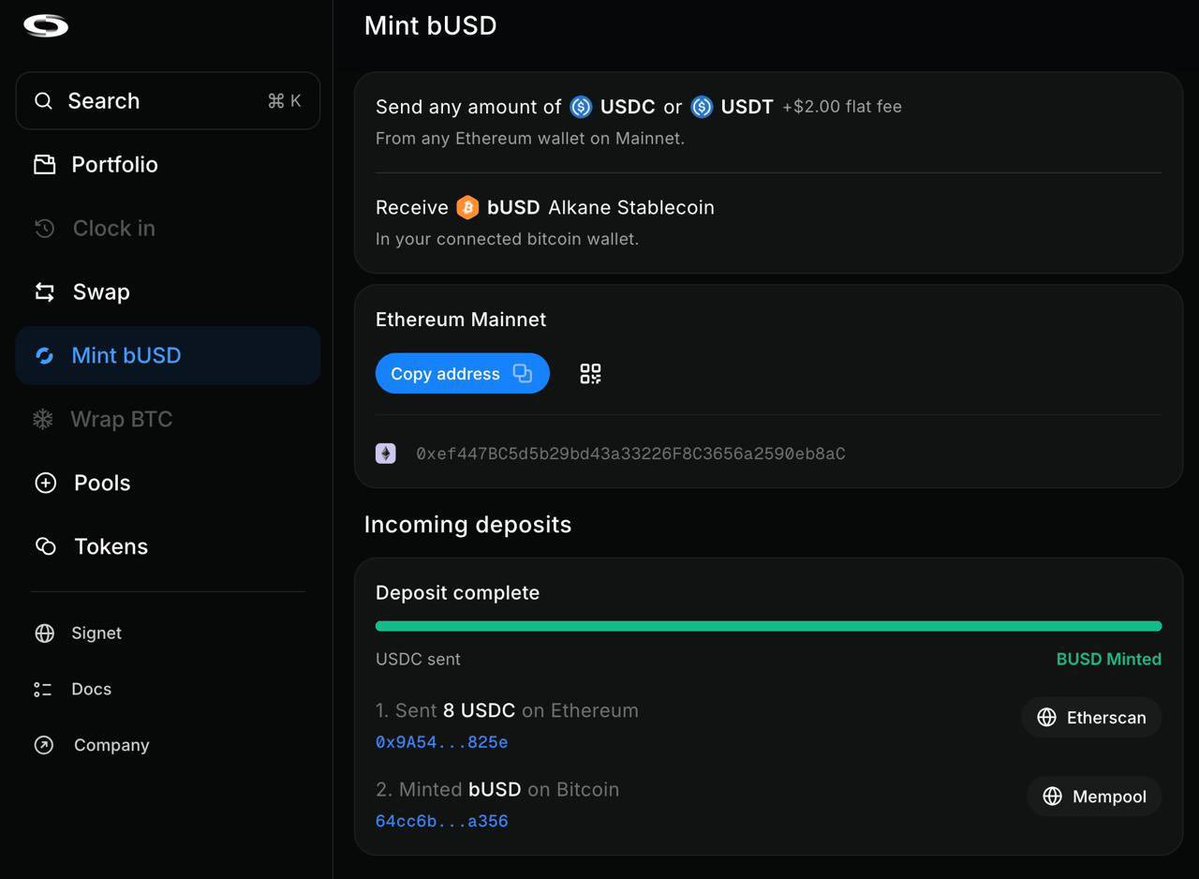This screenshot has height=879, width=1199.
Task: Click the app logo in sidebar
Action: (x=46, y=26)
